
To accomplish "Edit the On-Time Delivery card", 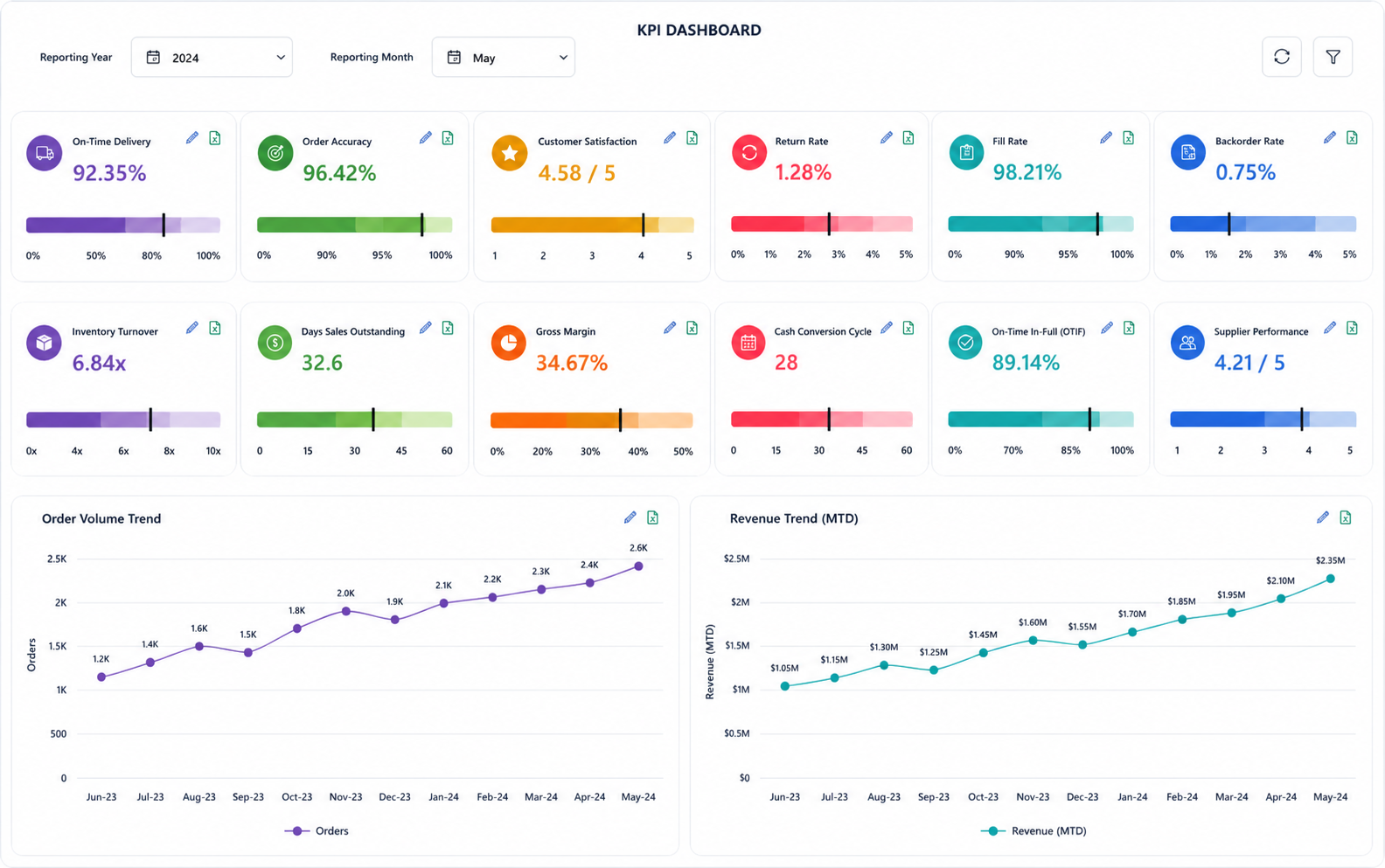I will coord(192,138).
